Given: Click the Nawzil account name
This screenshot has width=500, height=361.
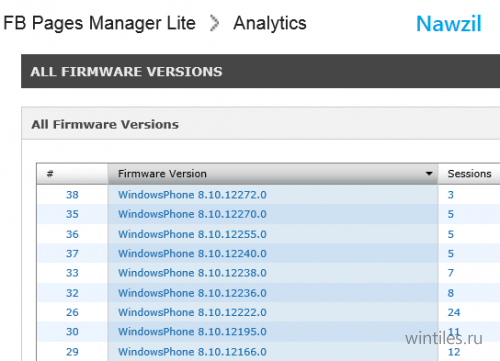Looking at the screenshot, I should pyautogui.click(x=449, y=24).
